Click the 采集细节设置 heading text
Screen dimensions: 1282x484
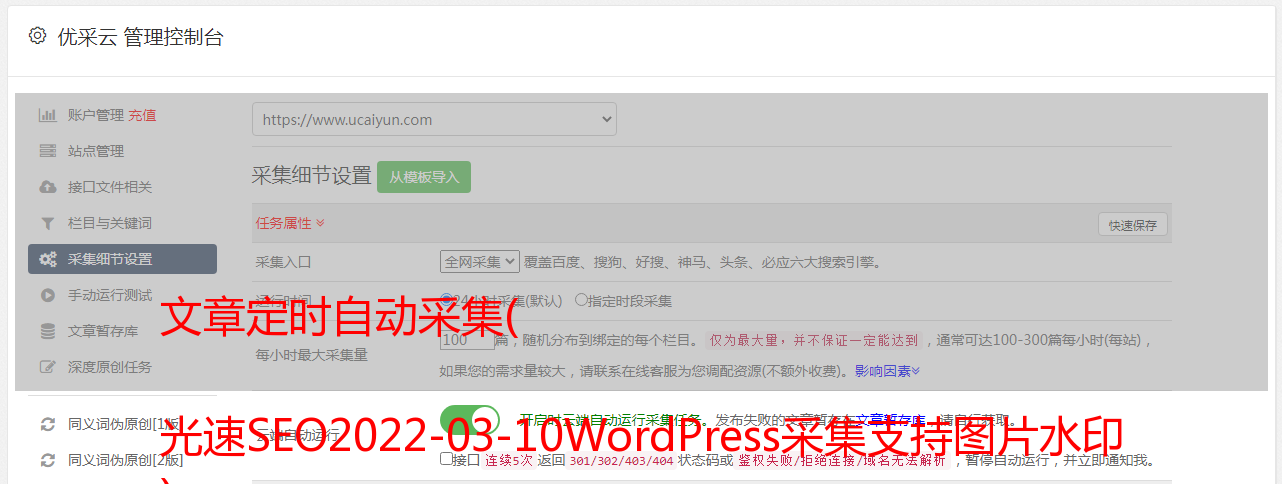(312, 176)
